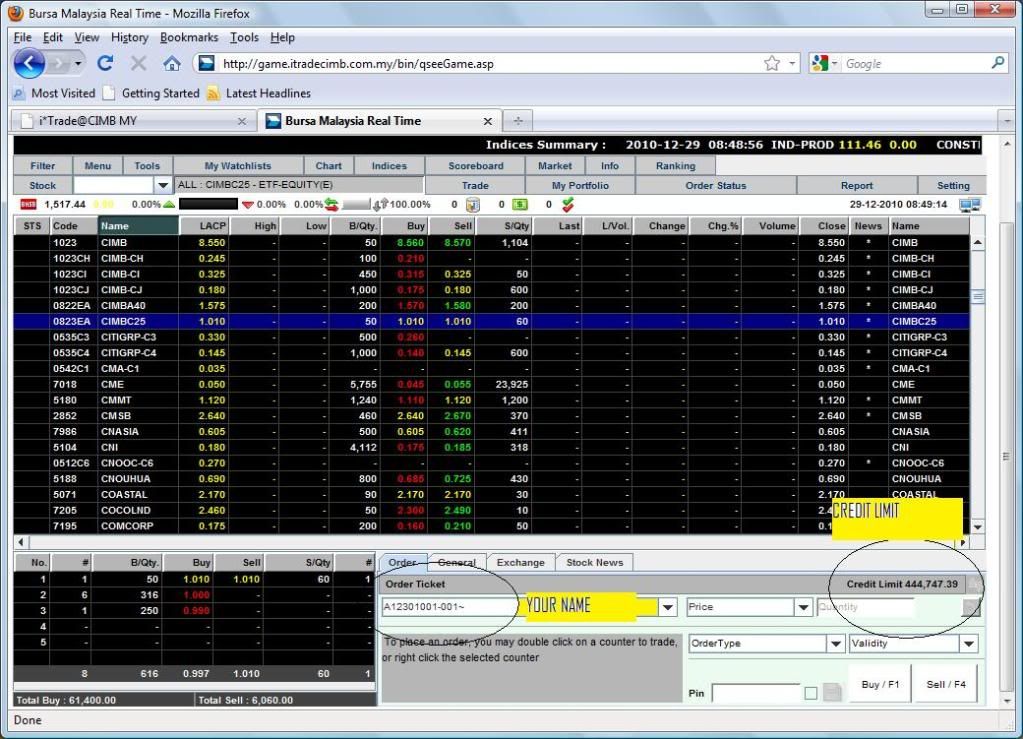Open a new tab with the plus icon

coord(518,121)
